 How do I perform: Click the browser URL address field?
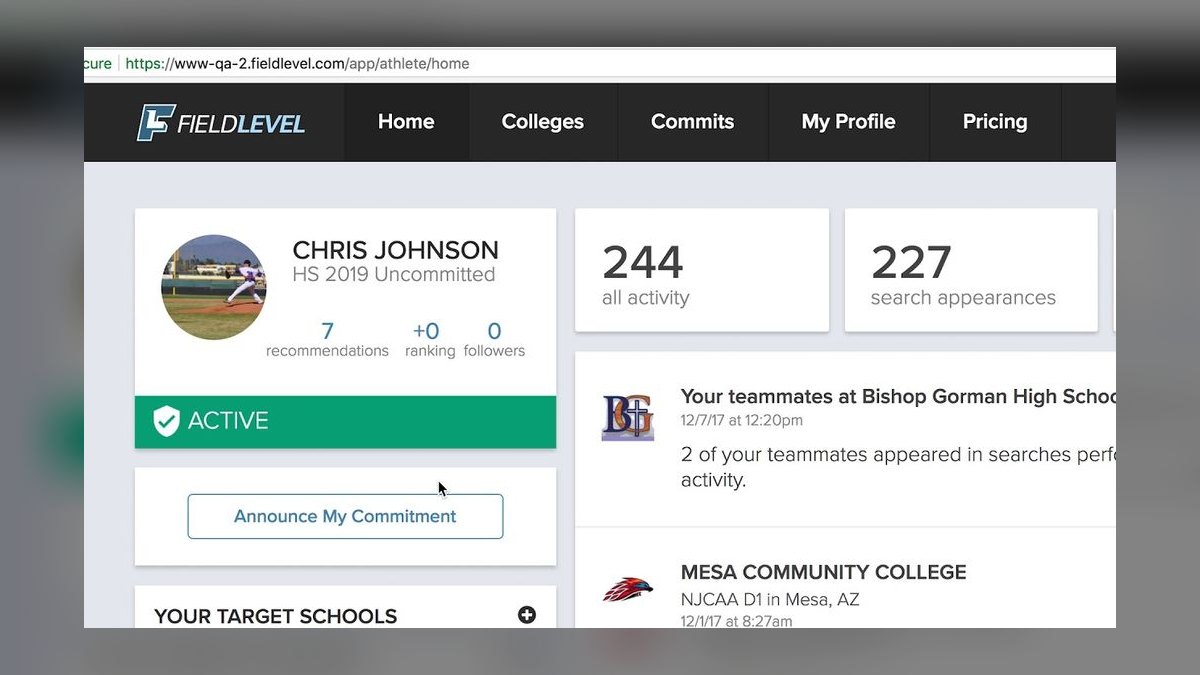[x=600, y=63]
